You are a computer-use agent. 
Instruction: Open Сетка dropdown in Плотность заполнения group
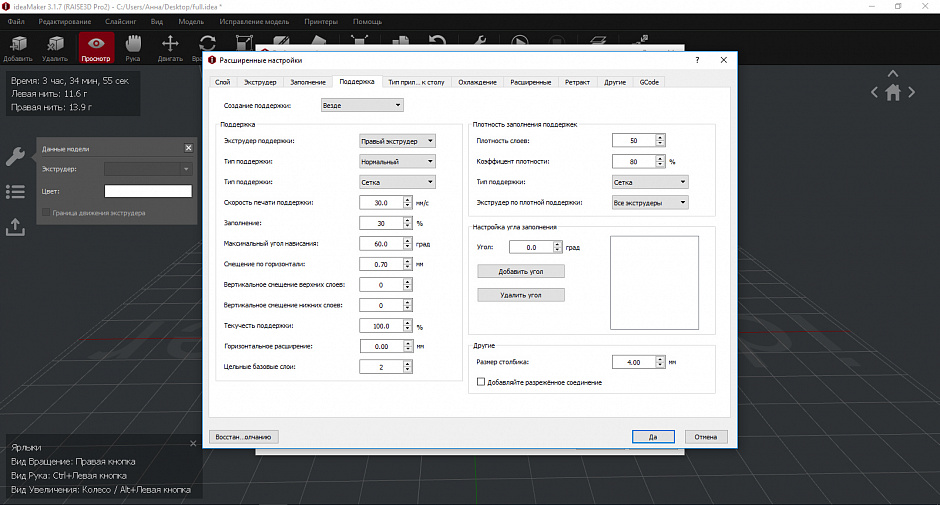click(650, 182)
